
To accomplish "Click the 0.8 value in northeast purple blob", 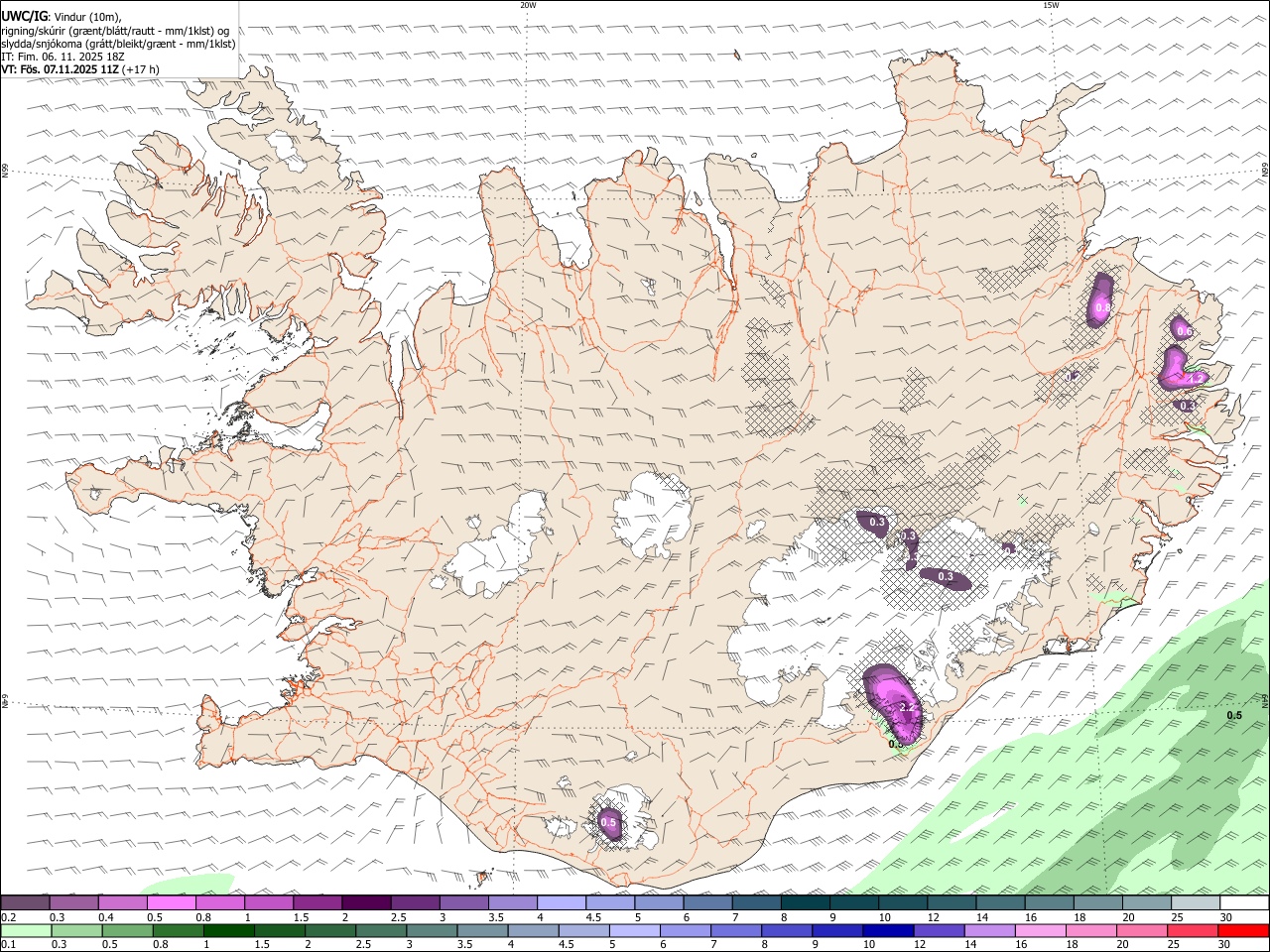I will tap(1102, 309).
